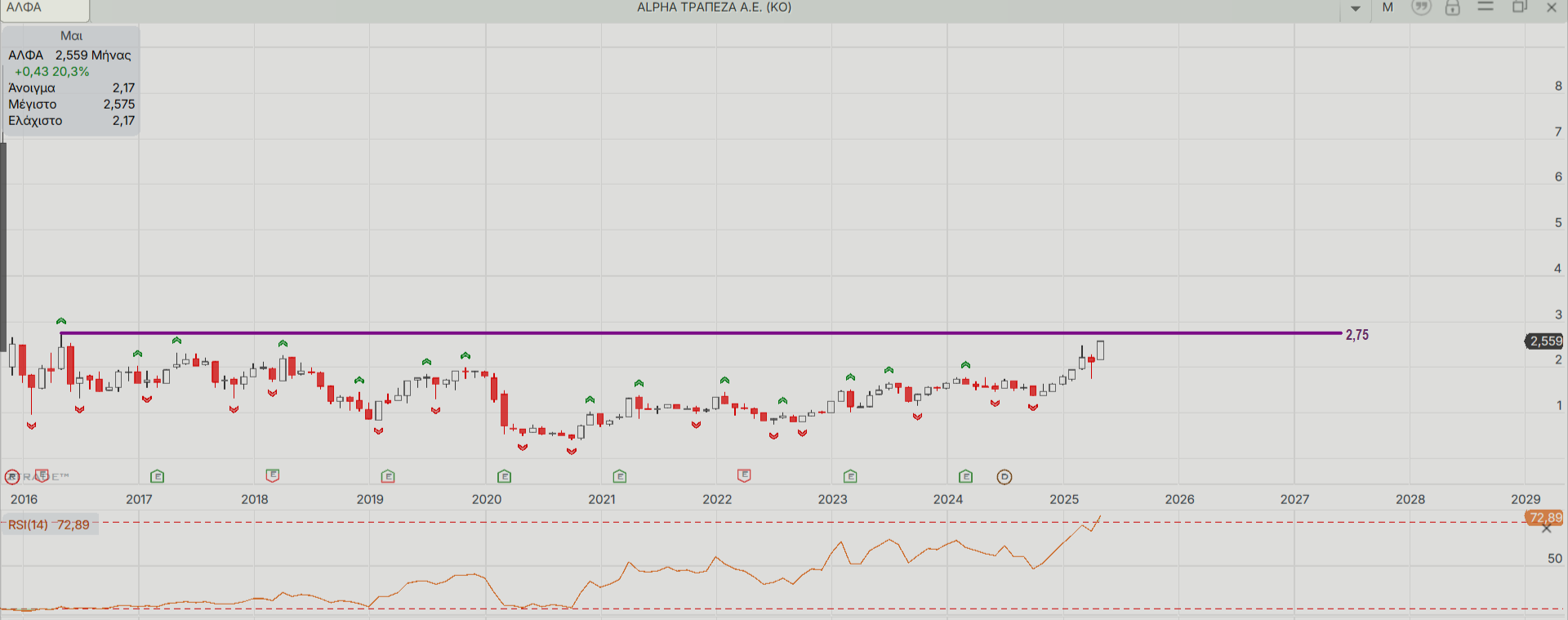Viewport: 1568px width, 620px height.
Task: Detach the chart with the overlapping-windows icon
Action: pyautogui.click(x=1520, y=7)
